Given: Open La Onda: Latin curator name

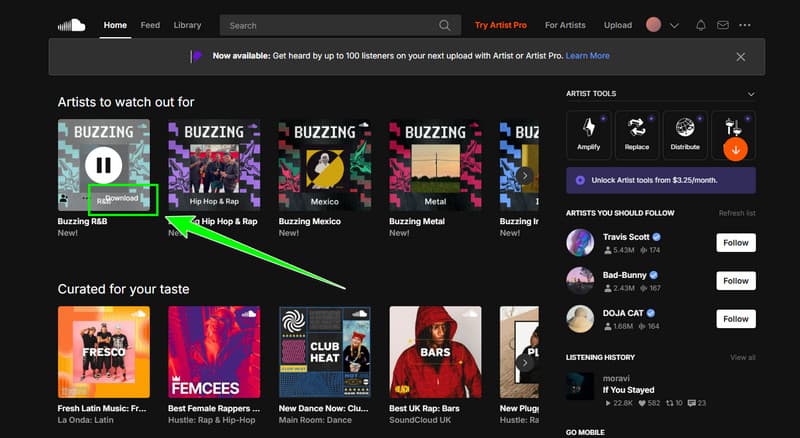Looking at the screenshot, I should point(86,420).
